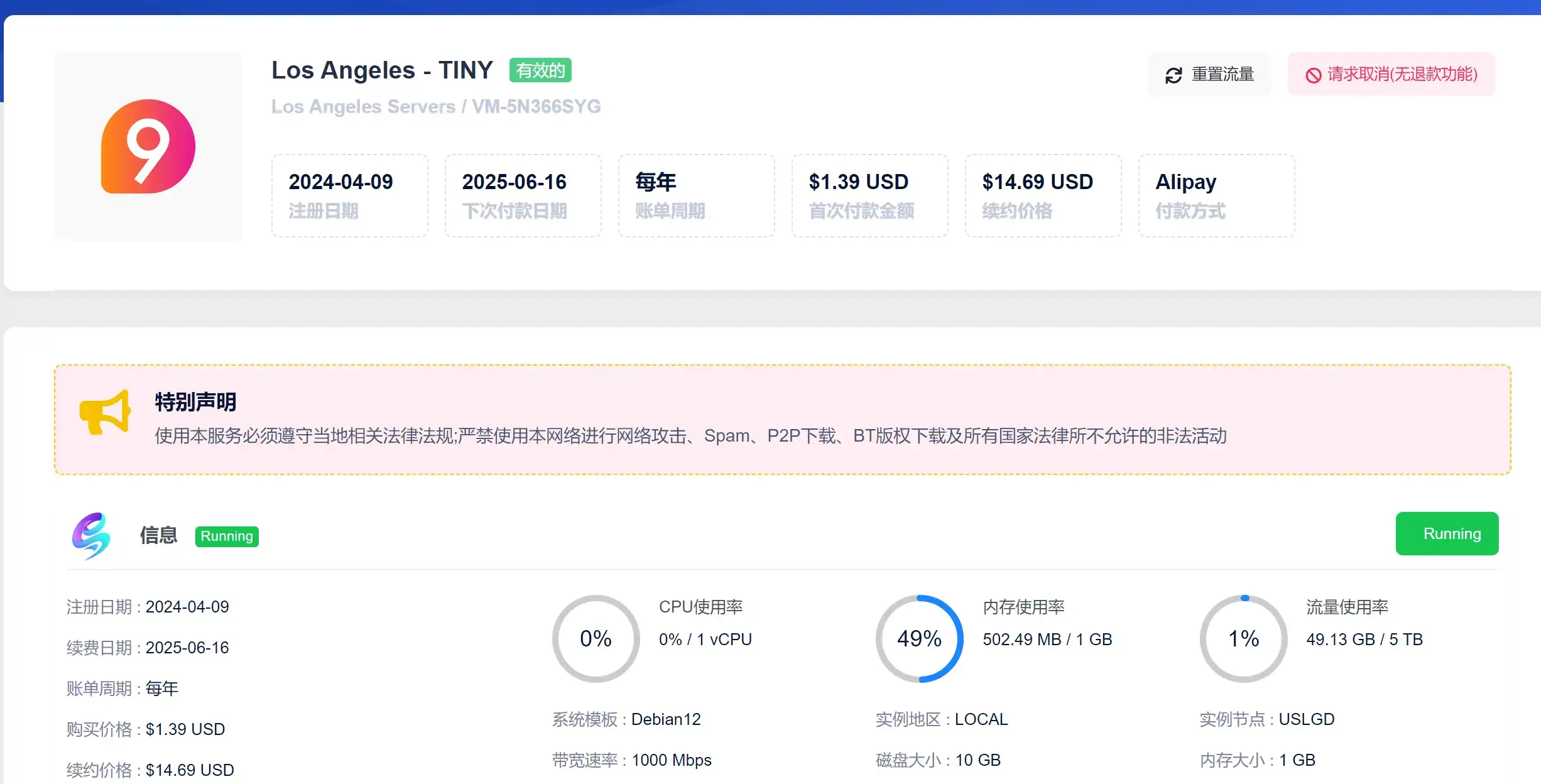Click the memory usage ring at 49%
Screen dimensions: 1541x784
tap(918, 638)
